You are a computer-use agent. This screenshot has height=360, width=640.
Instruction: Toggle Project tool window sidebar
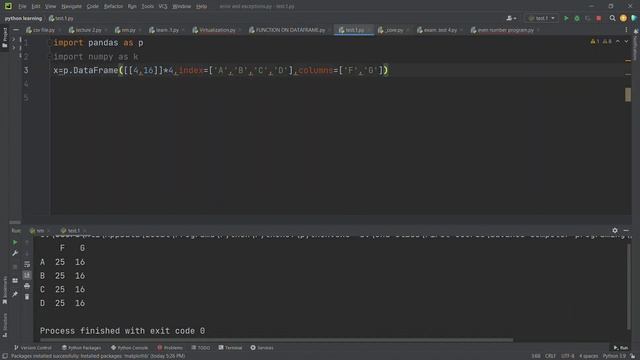point(4,38)
